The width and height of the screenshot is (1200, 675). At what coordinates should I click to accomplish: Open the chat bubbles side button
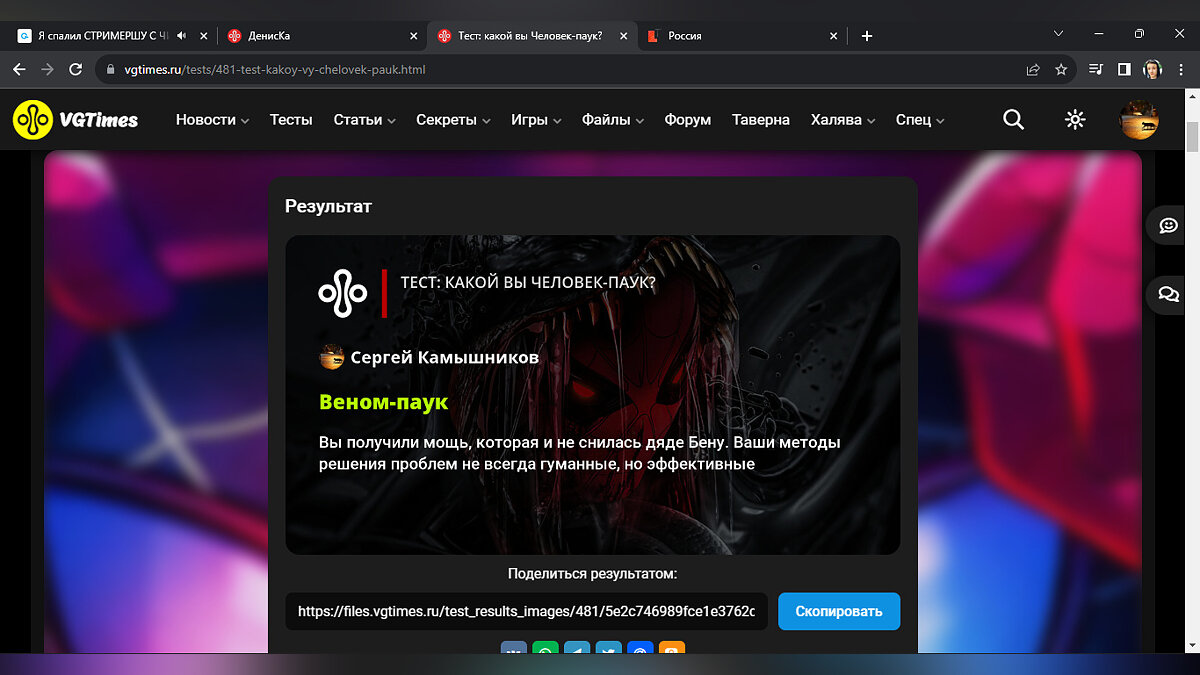(1167, 294)
